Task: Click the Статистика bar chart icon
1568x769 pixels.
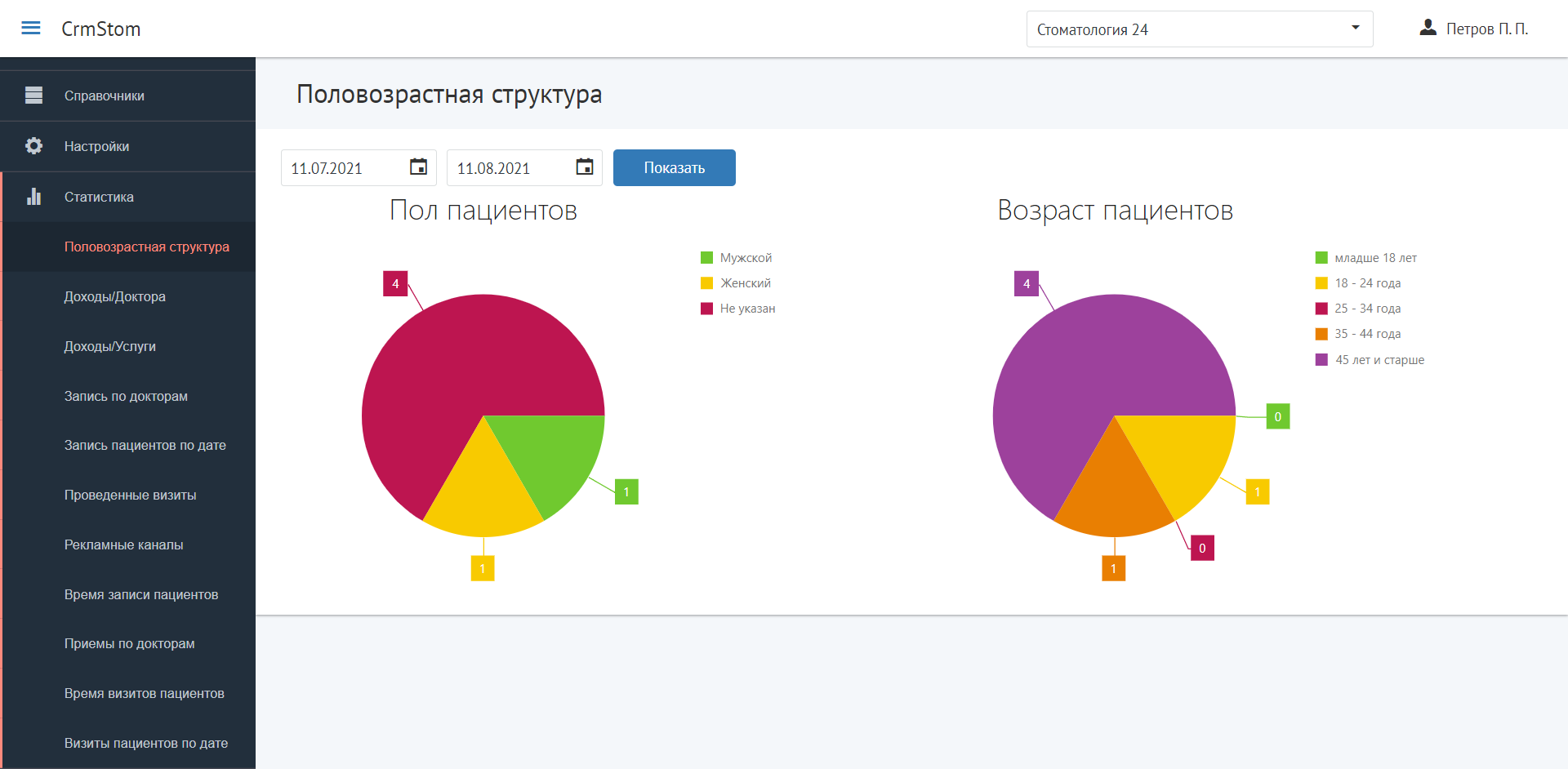Action: [33, 196]
